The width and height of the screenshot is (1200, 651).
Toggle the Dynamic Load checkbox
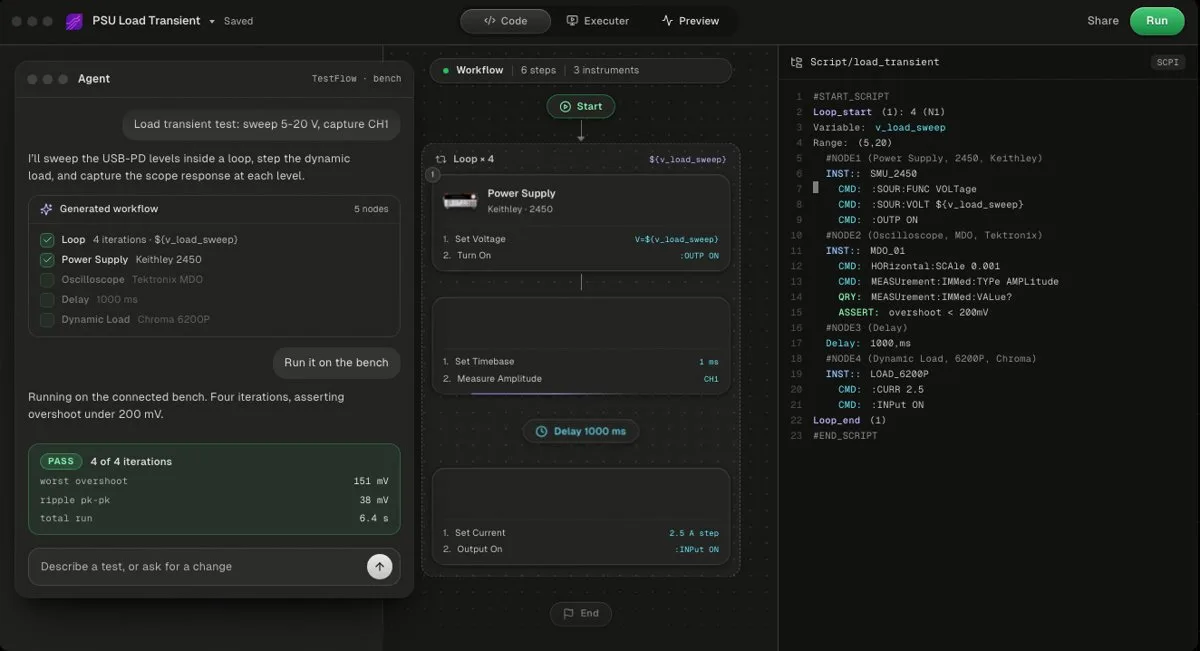47,320
